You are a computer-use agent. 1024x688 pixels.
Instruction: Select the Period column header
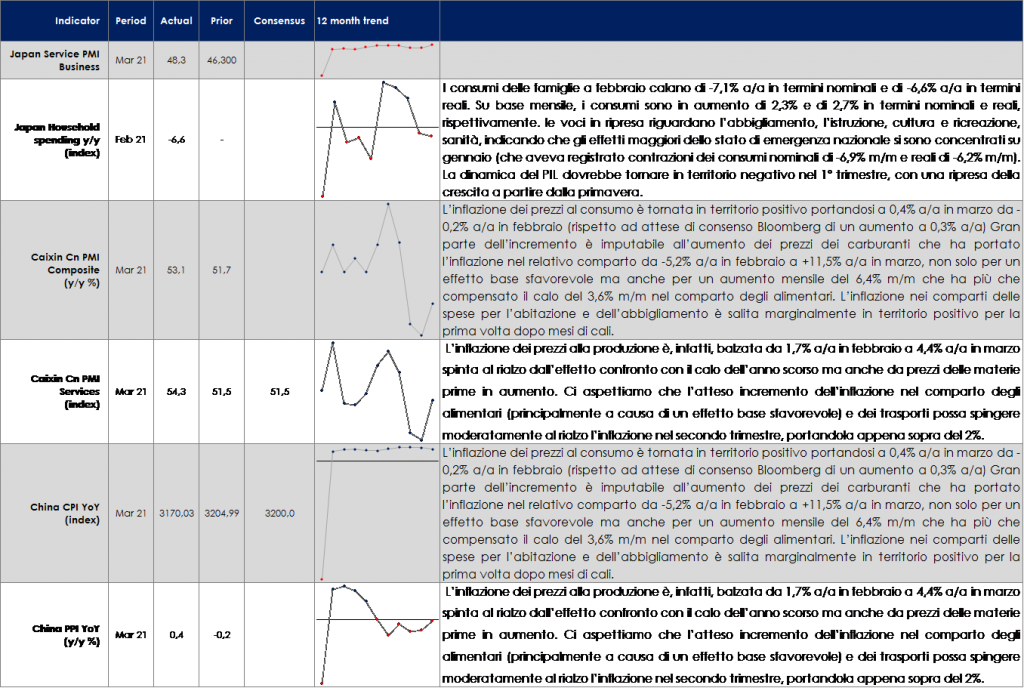[131, 20]
